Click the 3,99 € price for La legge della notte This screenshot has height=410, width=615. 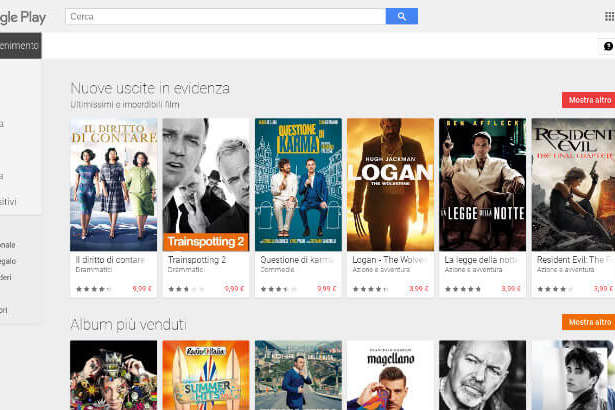coord(511,289)
